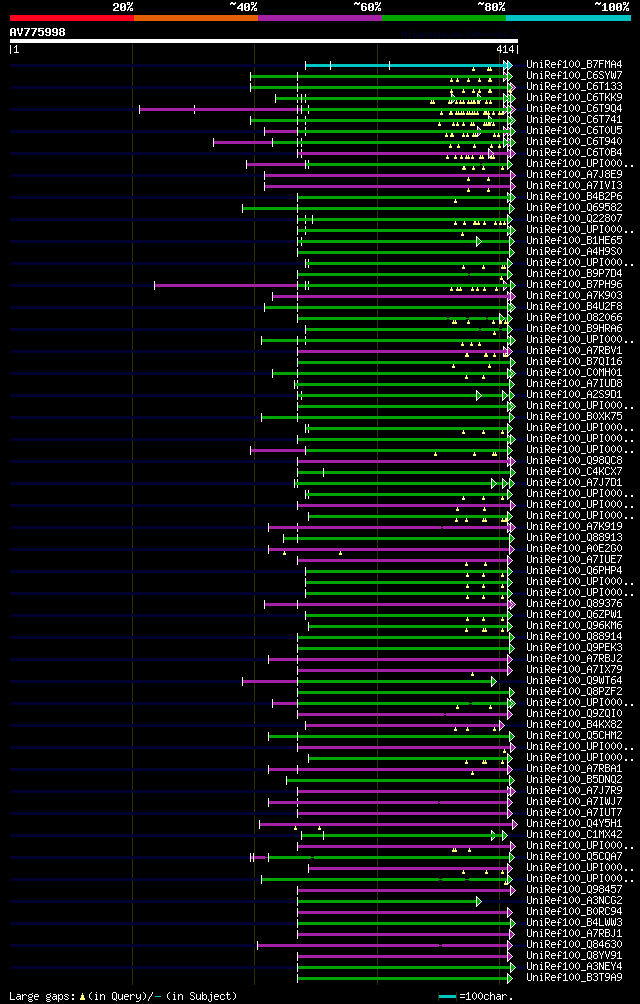Click the purple ~60% identity legend bar
This screenshot has width=640, height=1004.
click(x=320, y=18)
